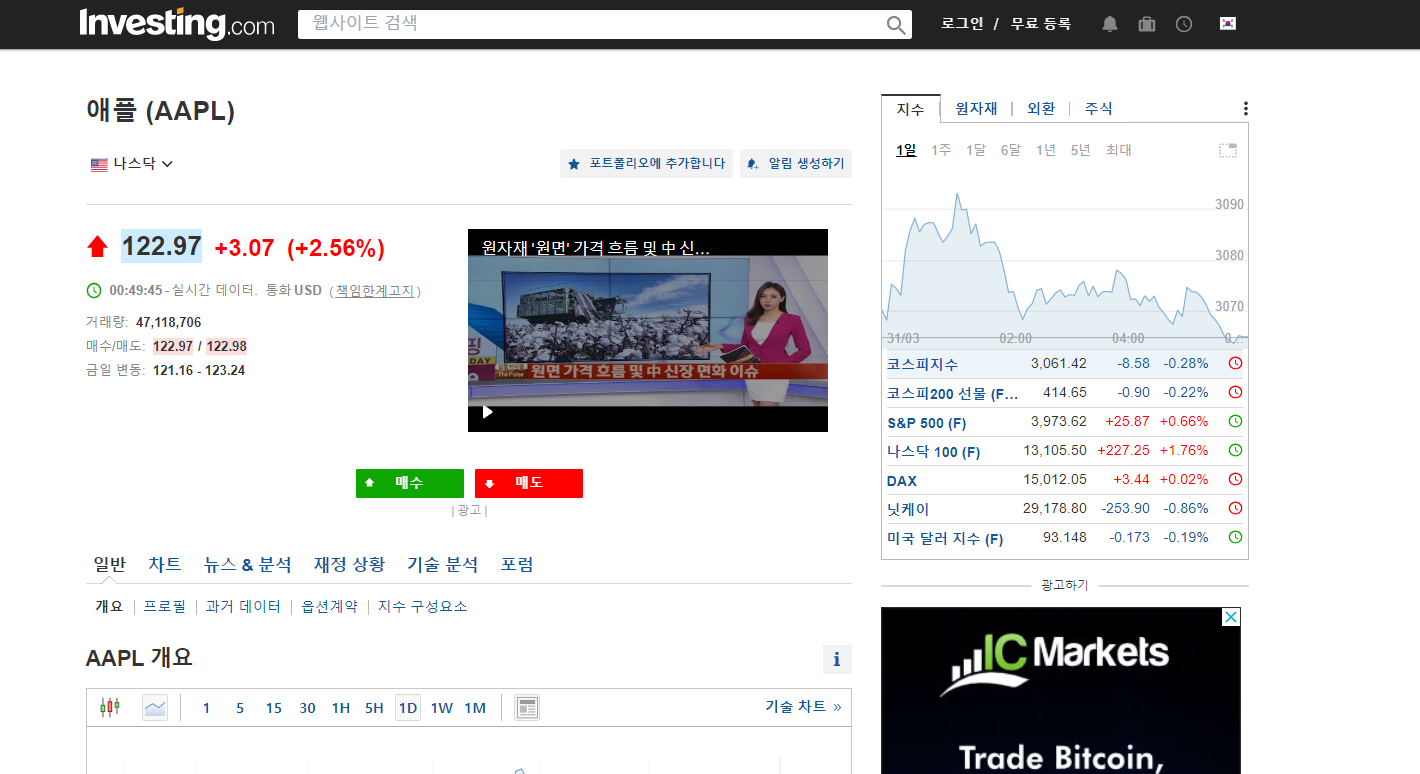Screen dimensions: 1420x774
Task: Click the clock icon in S&P 500 row
Action: tap(1235, 422)
